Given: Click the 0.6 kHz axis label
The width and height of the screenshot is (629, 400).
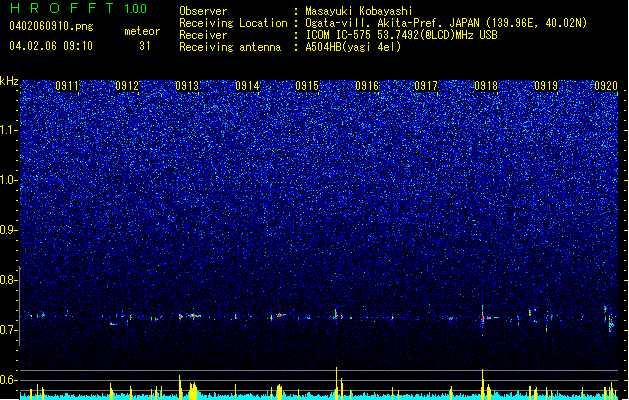Looking at the screenshot, I should [x=9, y=380].
